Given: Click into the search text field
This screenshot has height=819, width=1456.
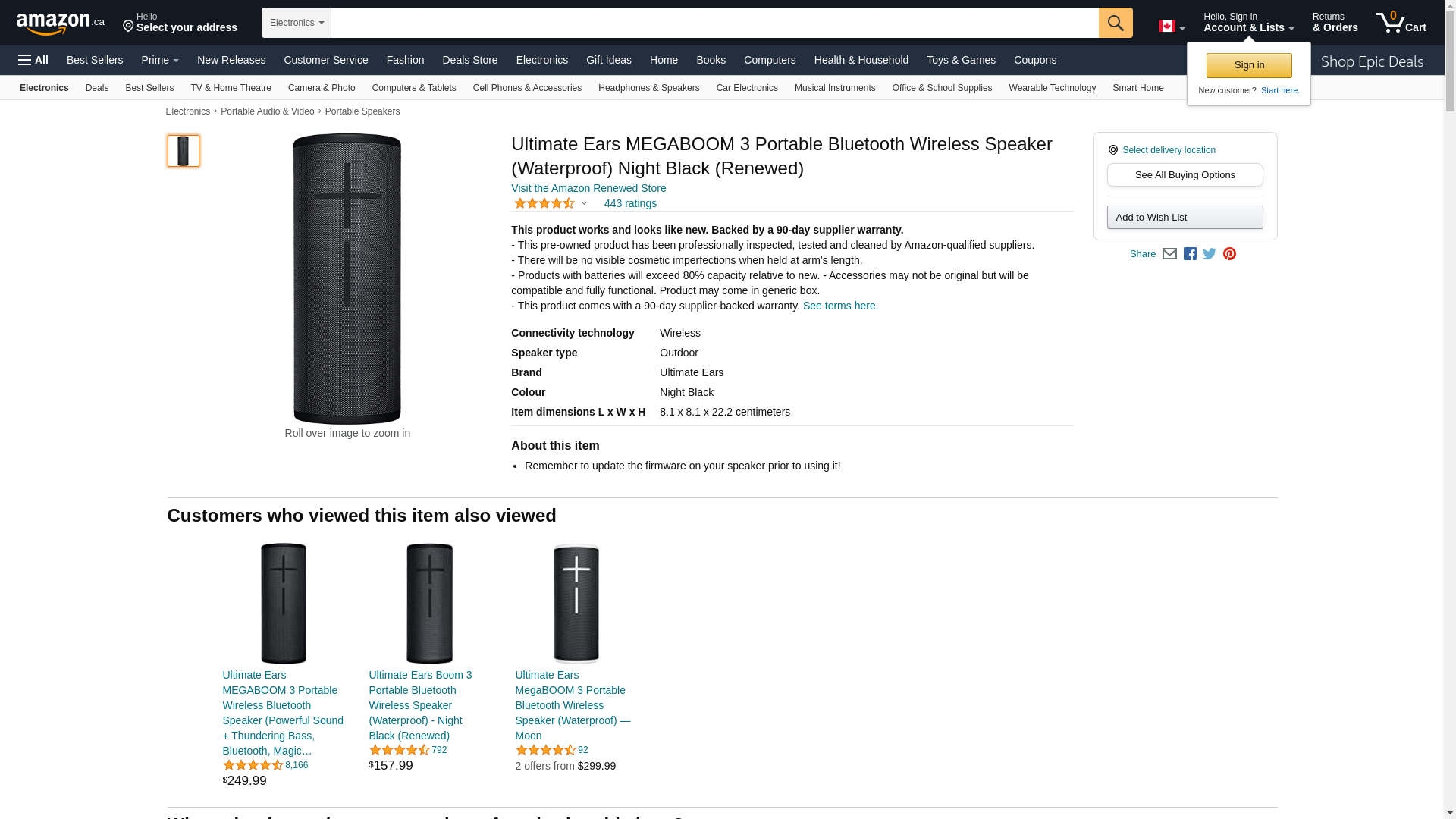Looking at the screenshot, I should (x=714, y=23).
